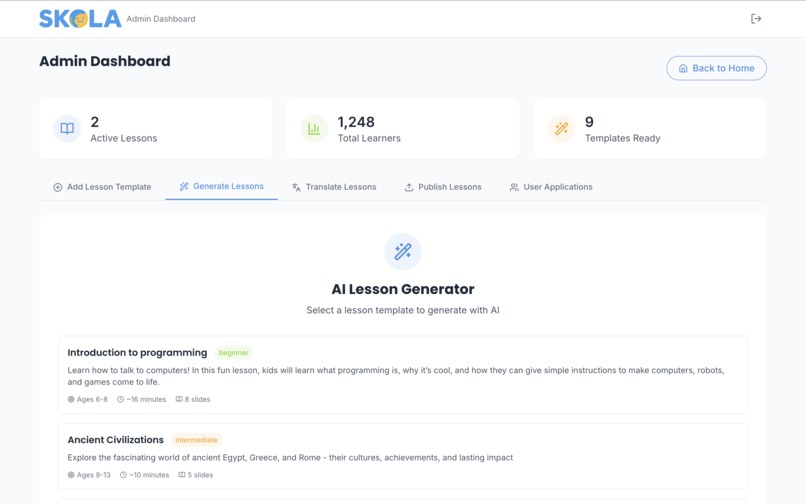Open the Add Lesson Template tab
806x504 pixels.
coord(102,187)
